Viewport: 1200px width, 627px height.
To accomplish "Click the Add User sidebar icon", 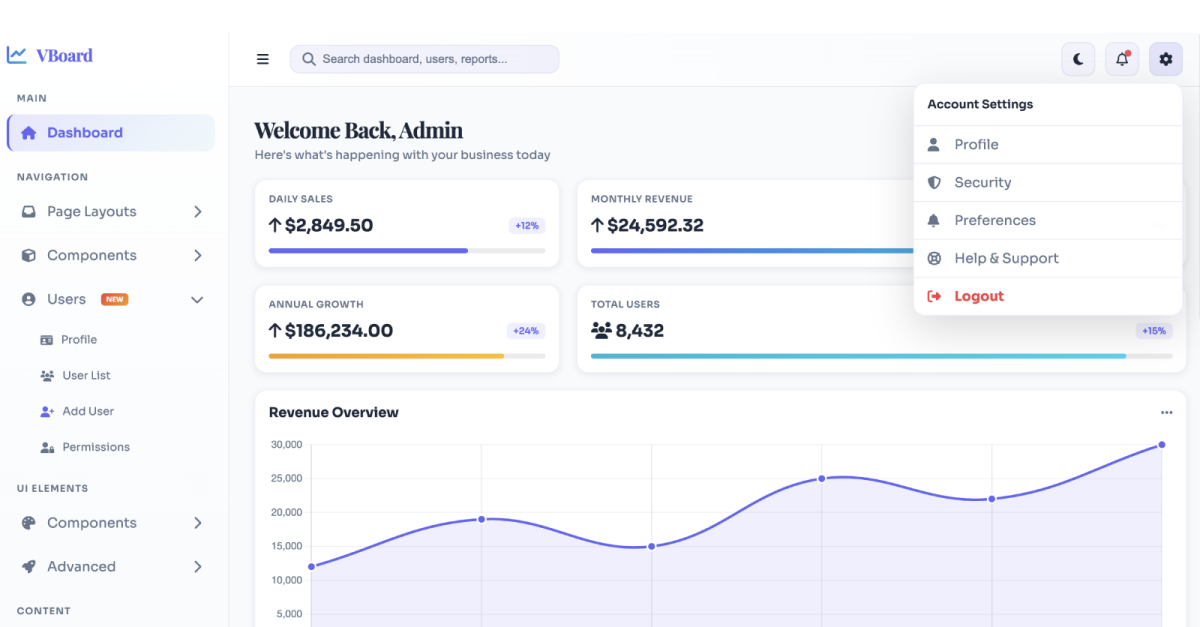I will pos(47,411).
